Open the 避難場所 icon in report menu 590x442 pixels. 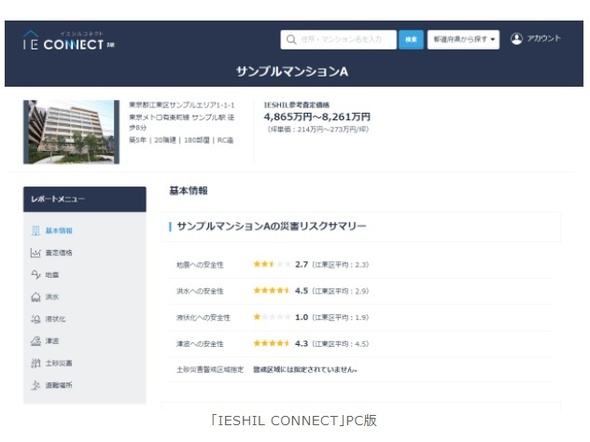pos(36,385)
